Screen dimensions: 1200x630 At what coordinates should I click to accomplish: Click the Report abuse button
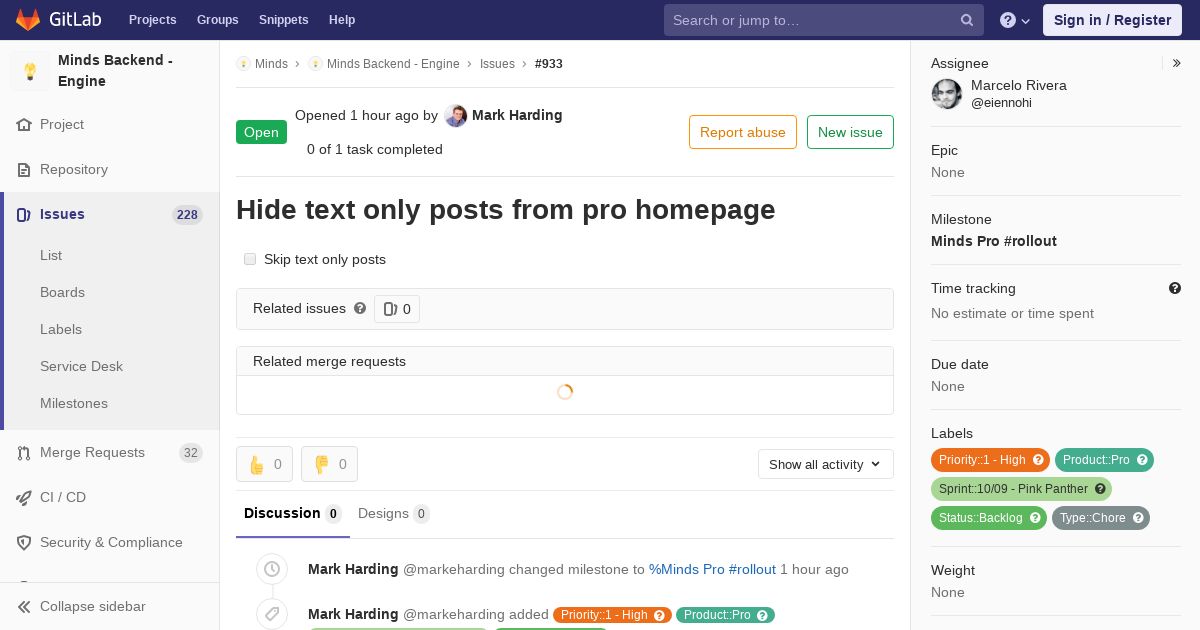click(x=743, y=132)
